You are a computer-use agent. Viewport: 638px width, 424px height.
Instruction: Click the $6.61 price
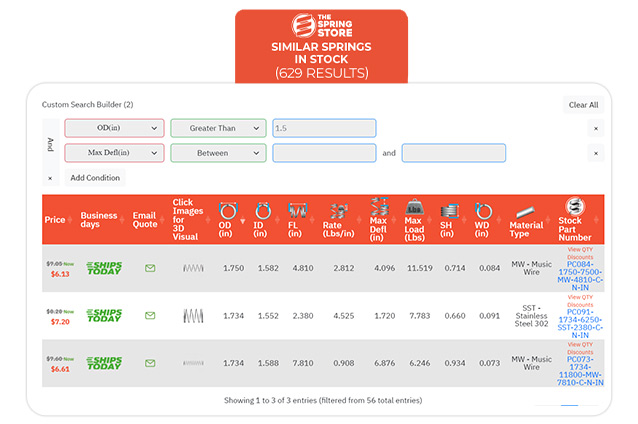(60, 369)
